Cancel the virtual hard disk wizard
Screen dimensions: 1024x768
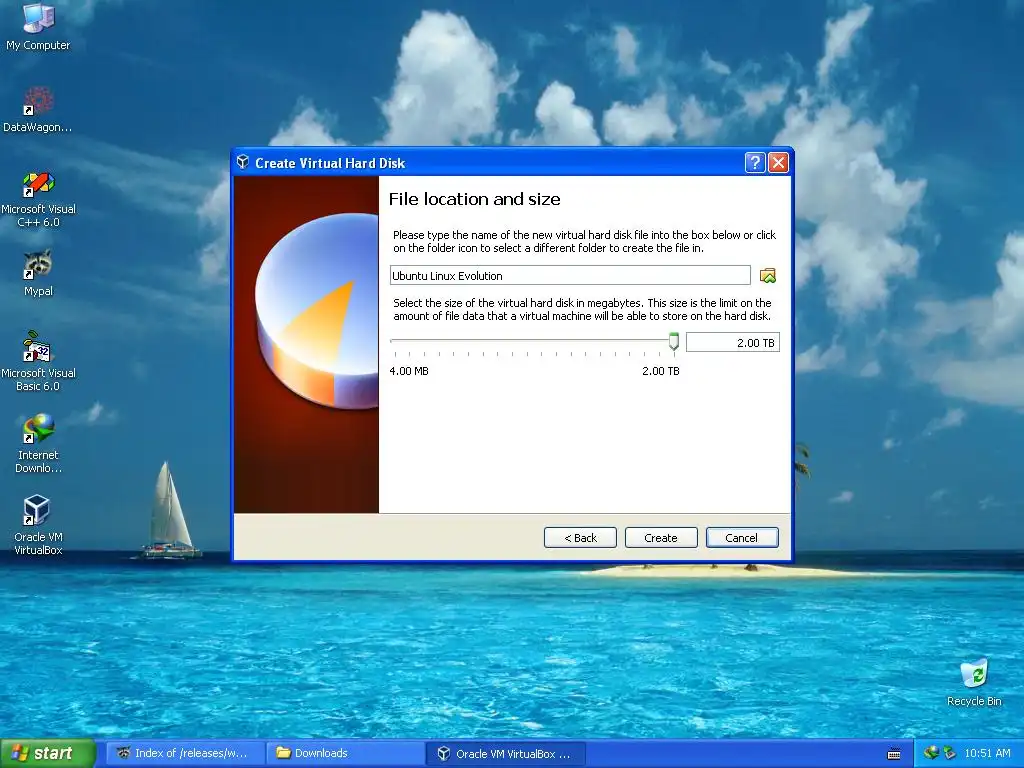[742, 537]
